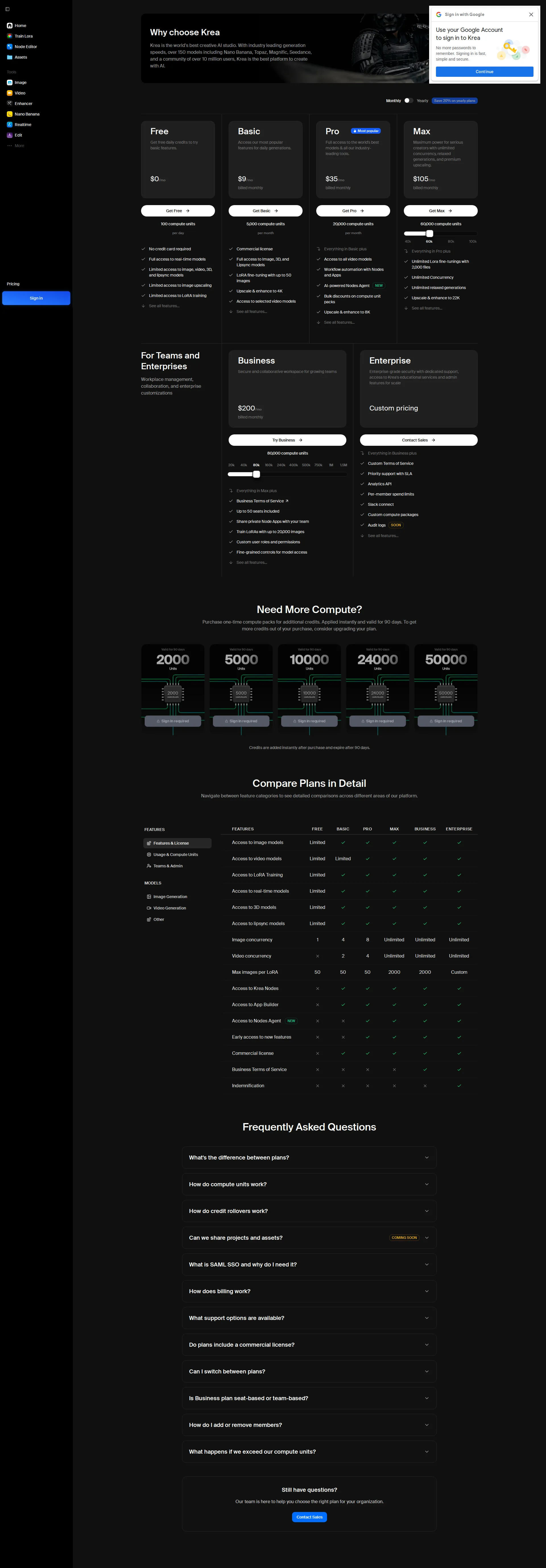Open the Node Editor
Image resolution: width=546 pixels, height=1568 pixels.
click(26, 46)
